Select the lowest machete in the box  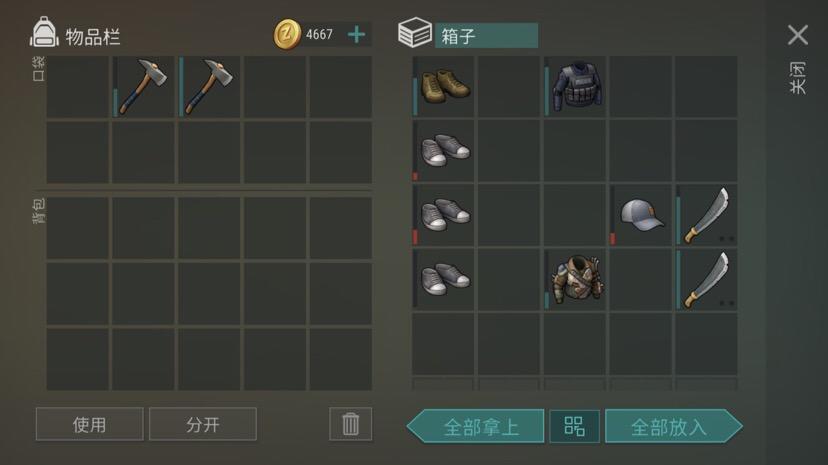click(x=707, y=280)
